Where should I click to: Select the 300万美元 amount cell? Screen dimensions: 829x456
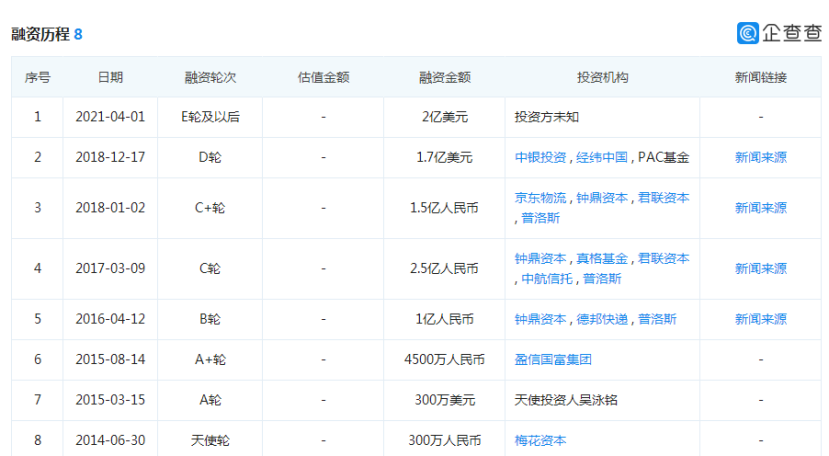point(445,400)
